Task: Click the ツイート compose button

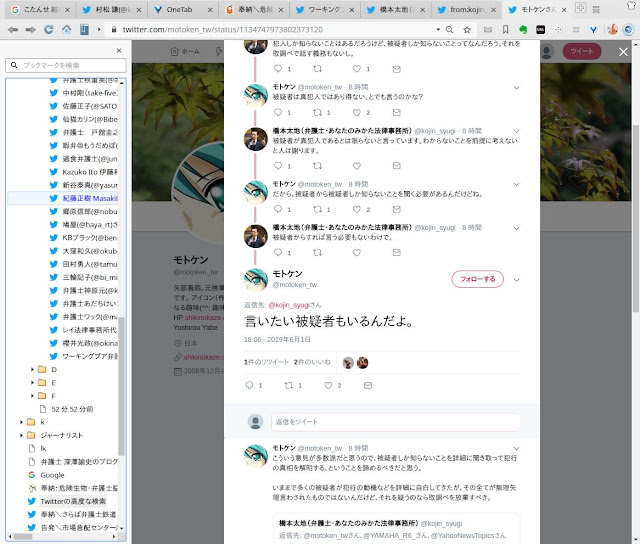Action: [582, 51]
